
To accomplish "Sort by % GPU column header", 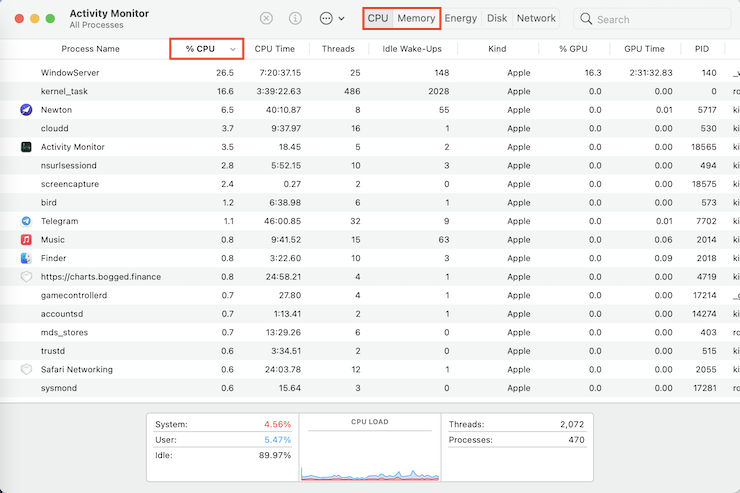I will click(x=573, y=49).
